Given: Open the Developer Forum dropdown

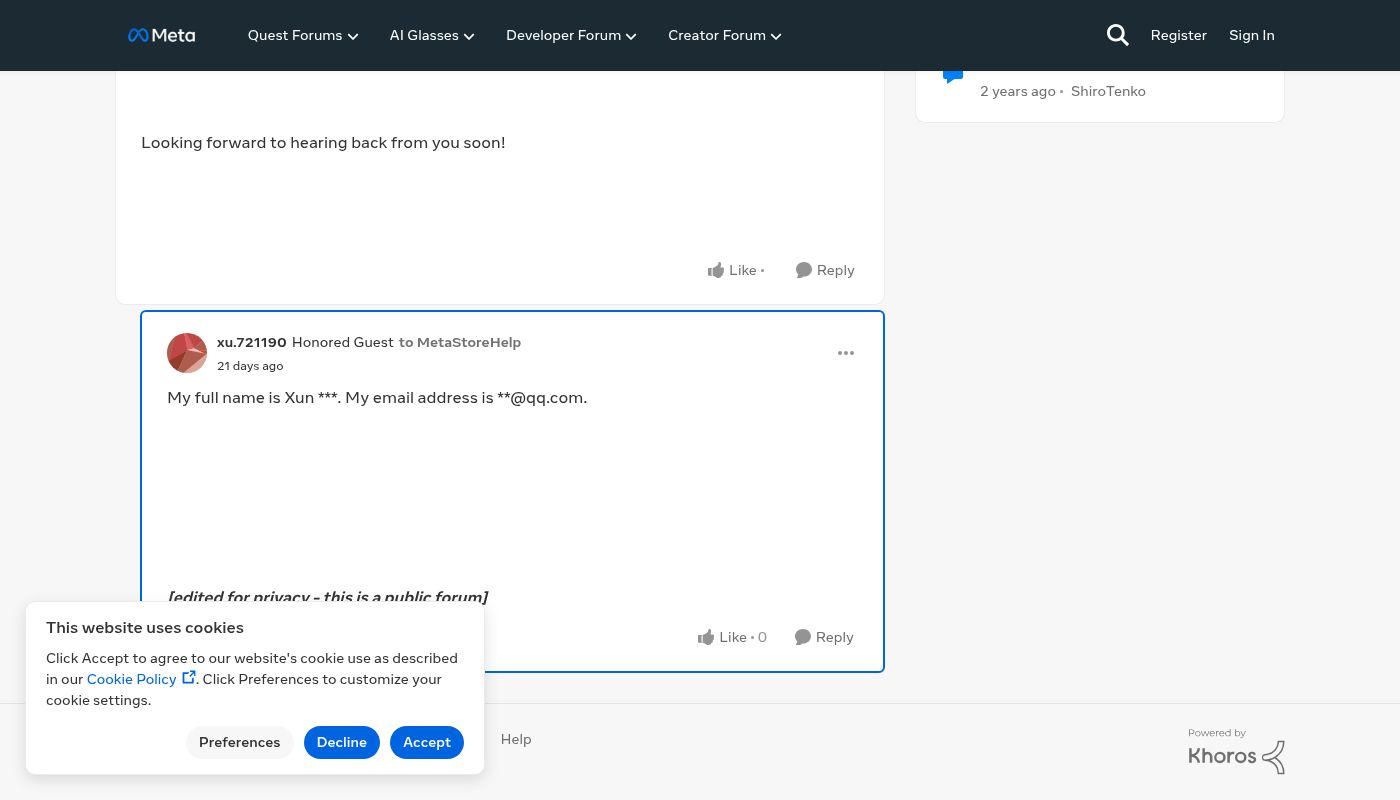Looking at the screenshot, I should [570, 35].
